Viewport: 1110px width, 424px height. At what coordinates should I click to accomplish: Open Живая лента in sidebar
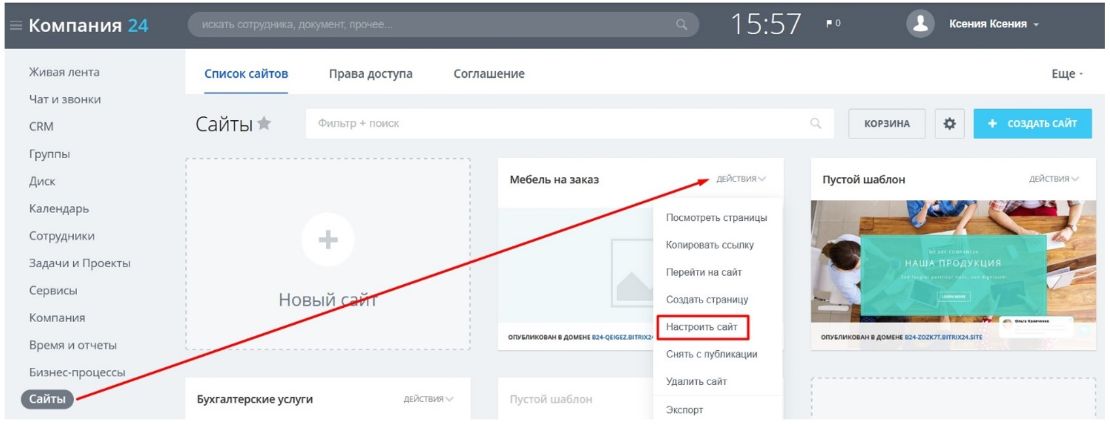pyautogui.click(x=64, y=72)
